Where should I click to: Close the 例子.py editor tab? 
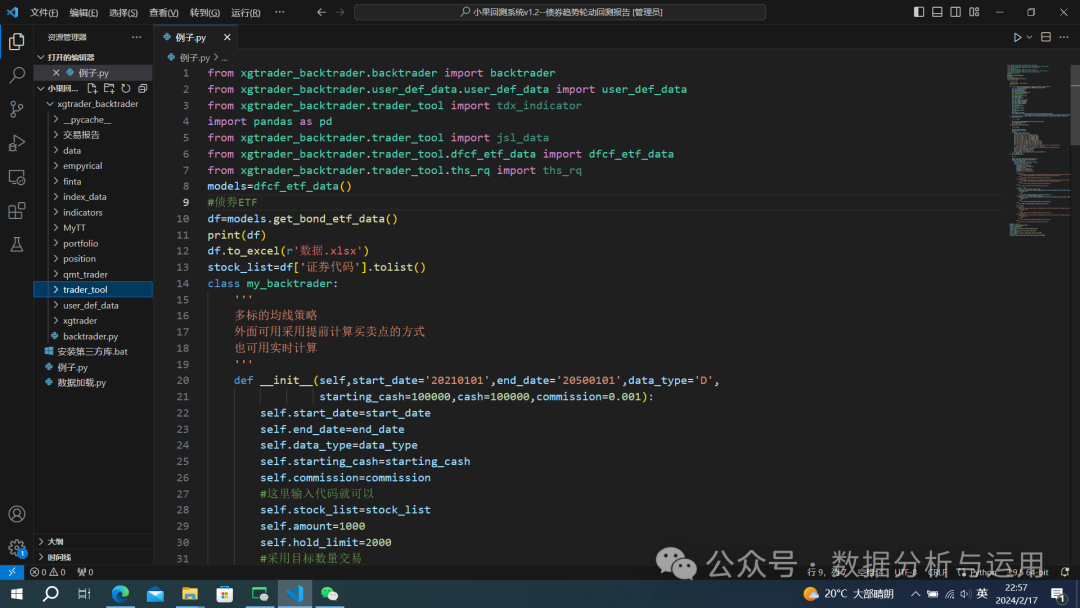(227, 37)
